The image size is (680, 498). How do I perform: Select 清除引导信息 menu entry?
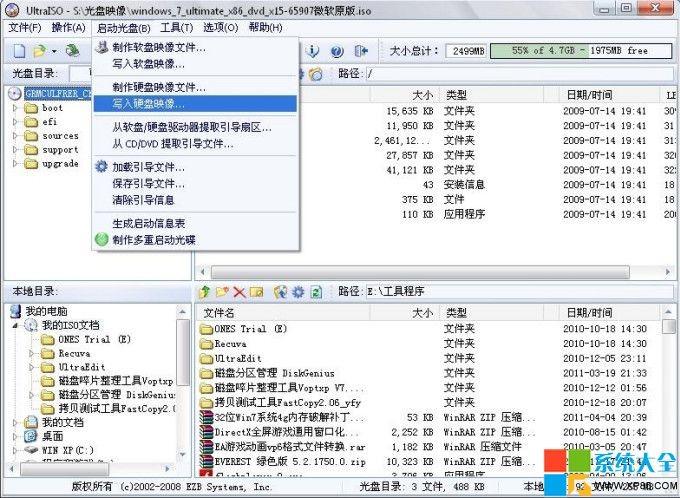pyautogui.click(x=196, y=200)
